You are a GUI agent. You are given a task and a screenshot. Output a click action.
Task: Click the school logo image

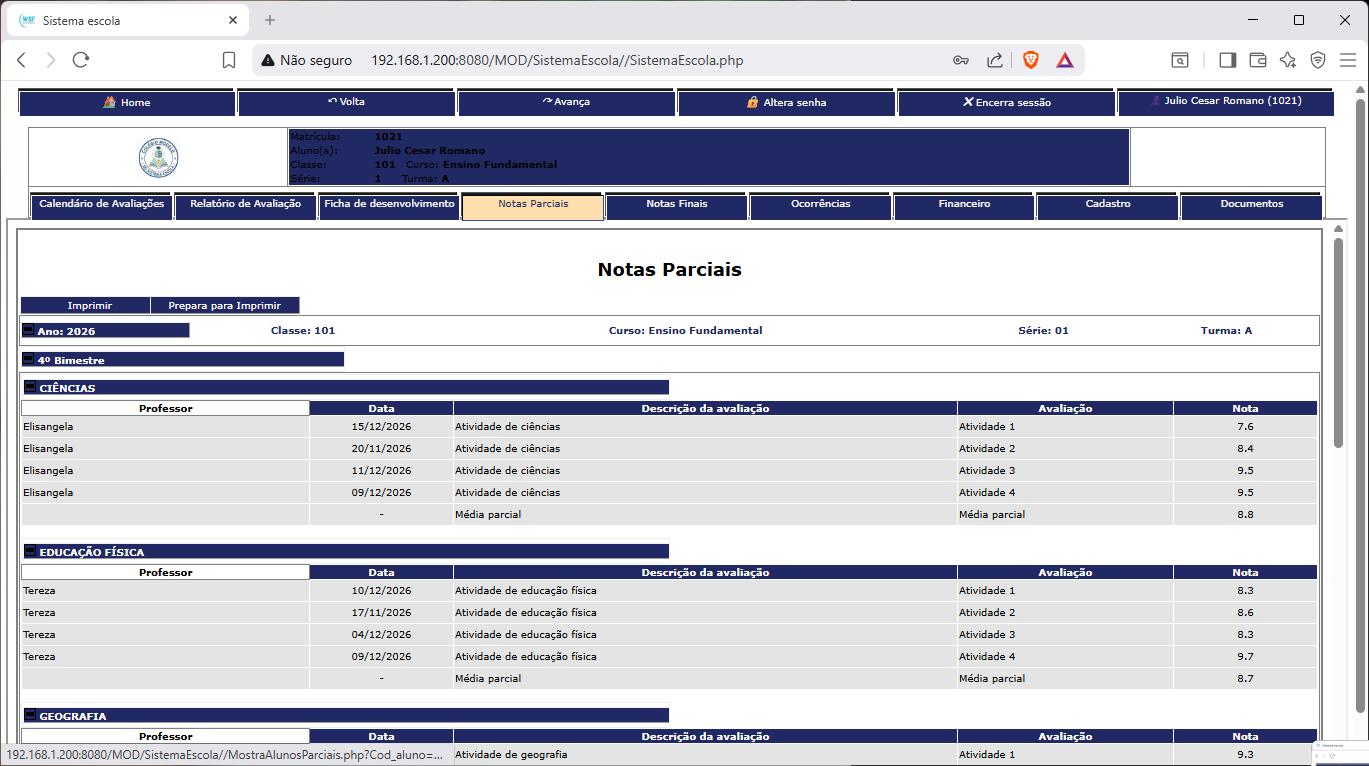[x=158, y=158]
